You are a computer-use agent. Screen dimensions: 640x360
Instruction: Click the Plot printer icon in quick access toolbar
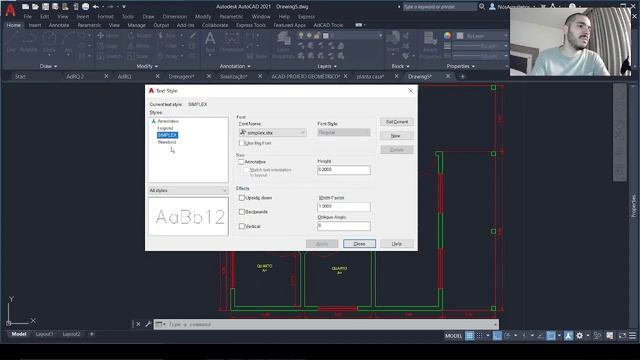(x=86, y=7)
